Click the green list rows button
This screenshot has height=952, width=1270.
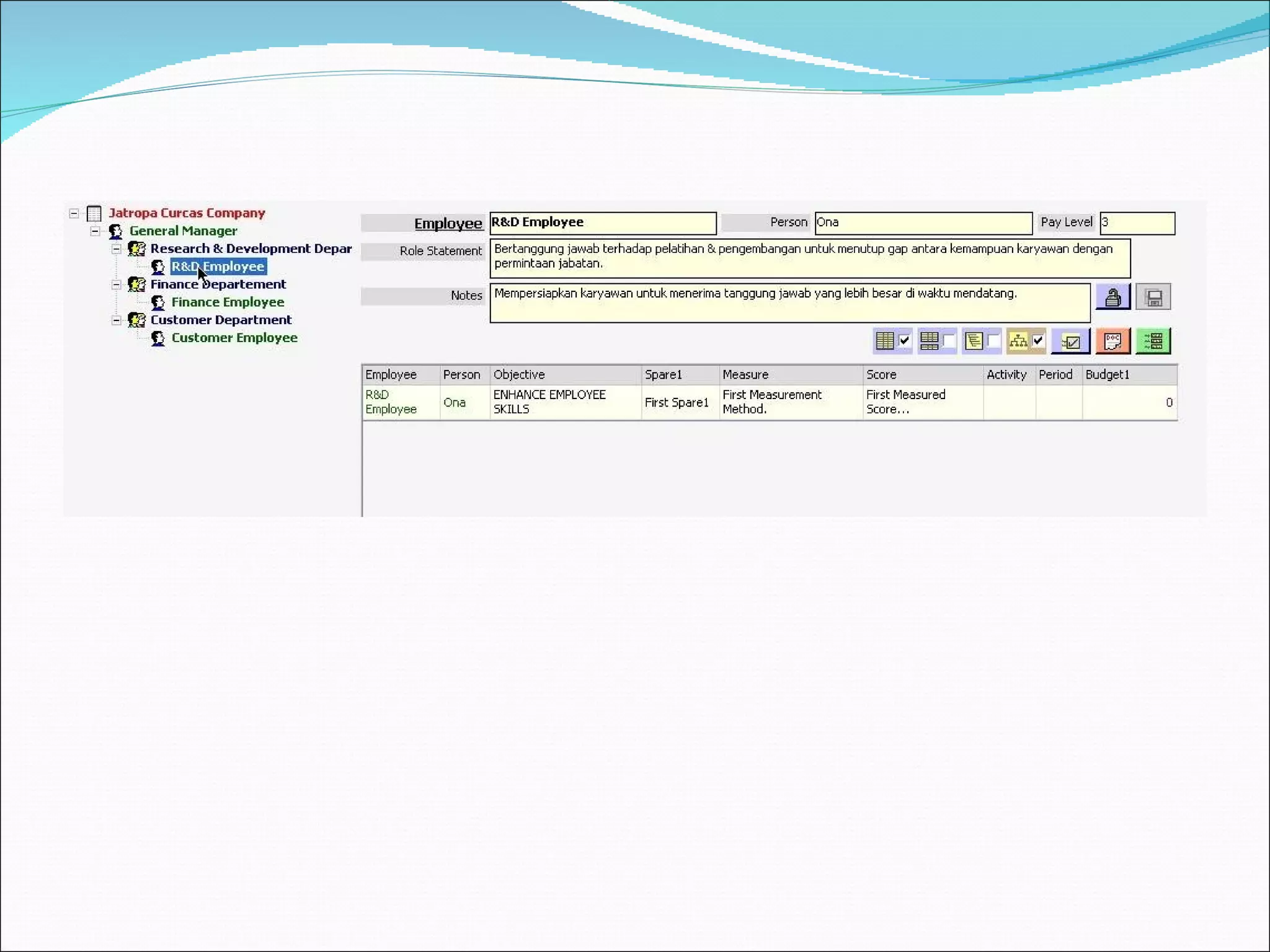click(x=1153, y=341)
